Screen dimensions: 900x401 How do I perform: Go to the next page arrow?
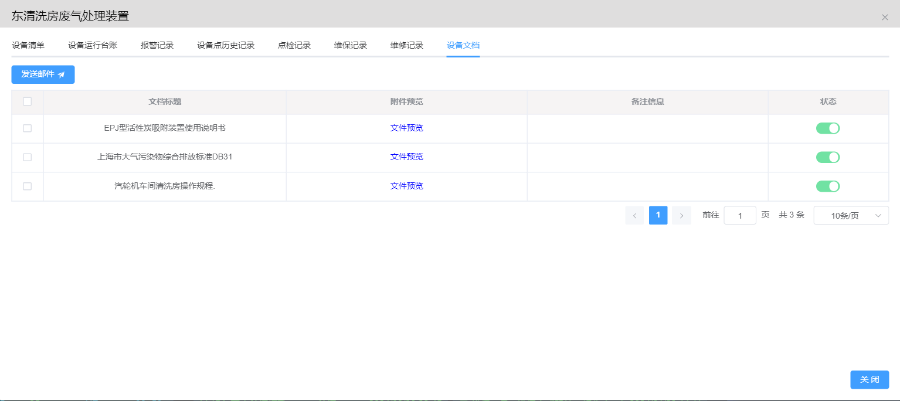(681, 215)
